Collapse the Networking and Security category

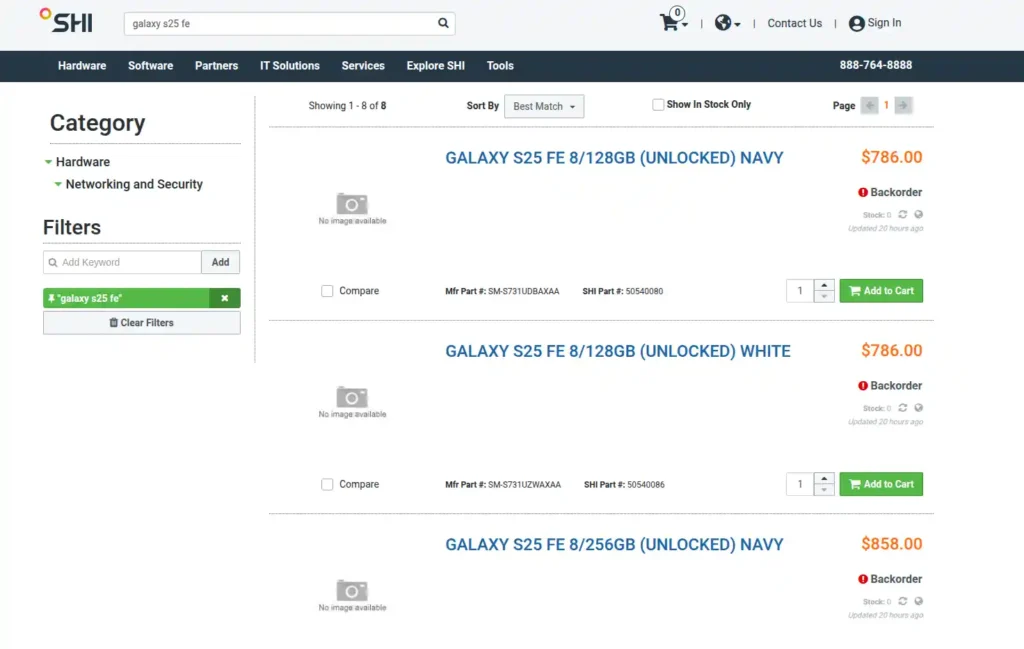point(58,184)
